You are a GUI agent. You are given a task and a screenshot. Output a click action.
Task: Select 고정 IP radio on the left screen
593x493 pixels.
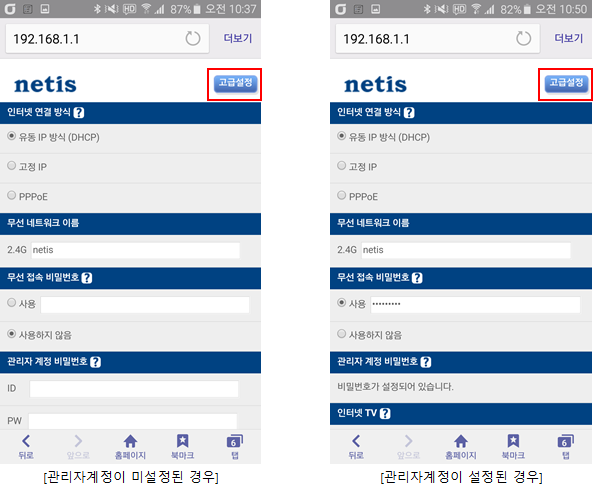point(11,166)
